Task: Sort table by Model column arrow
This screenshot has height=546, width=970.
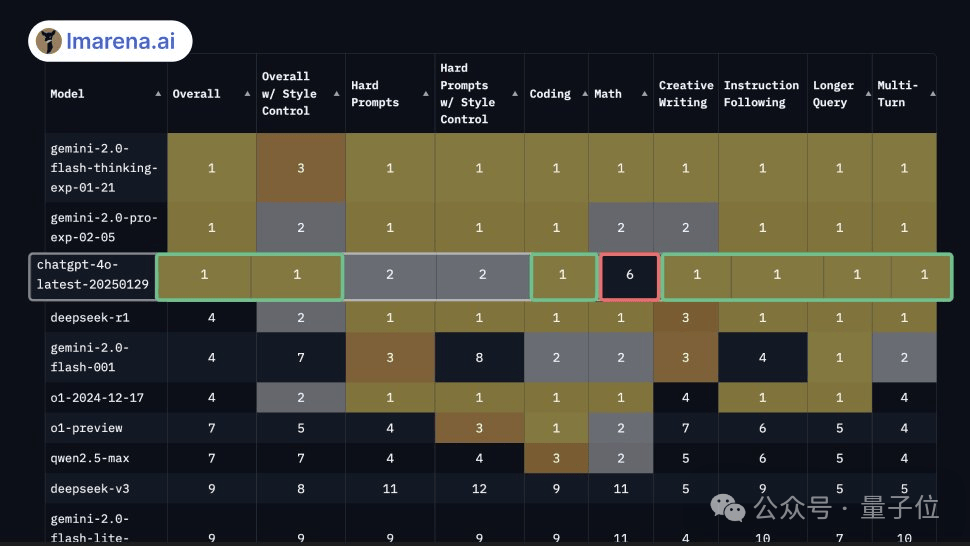Action: 158,93
